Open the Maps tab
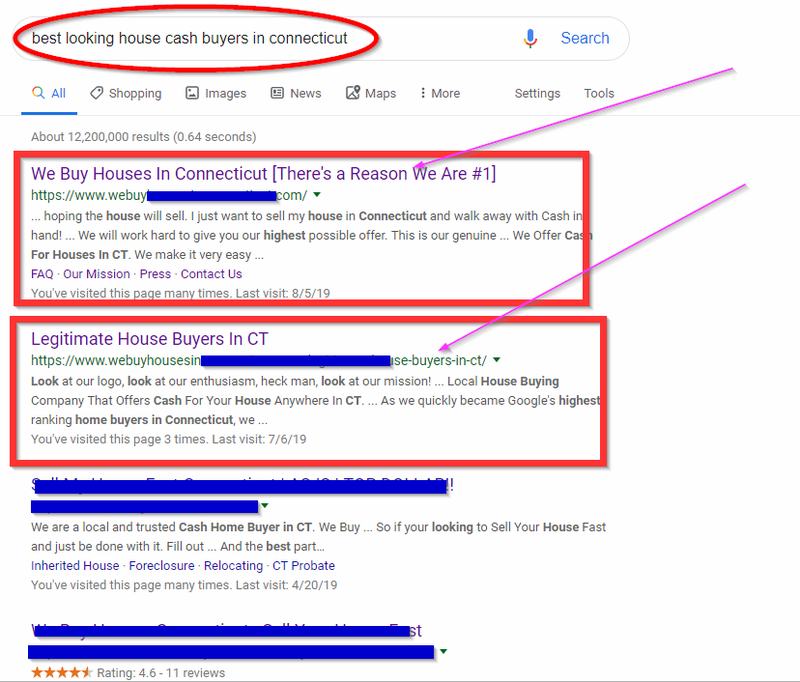The height and width of the screenshot is (682, 800). pyautogui.click(x=371, y=93)
